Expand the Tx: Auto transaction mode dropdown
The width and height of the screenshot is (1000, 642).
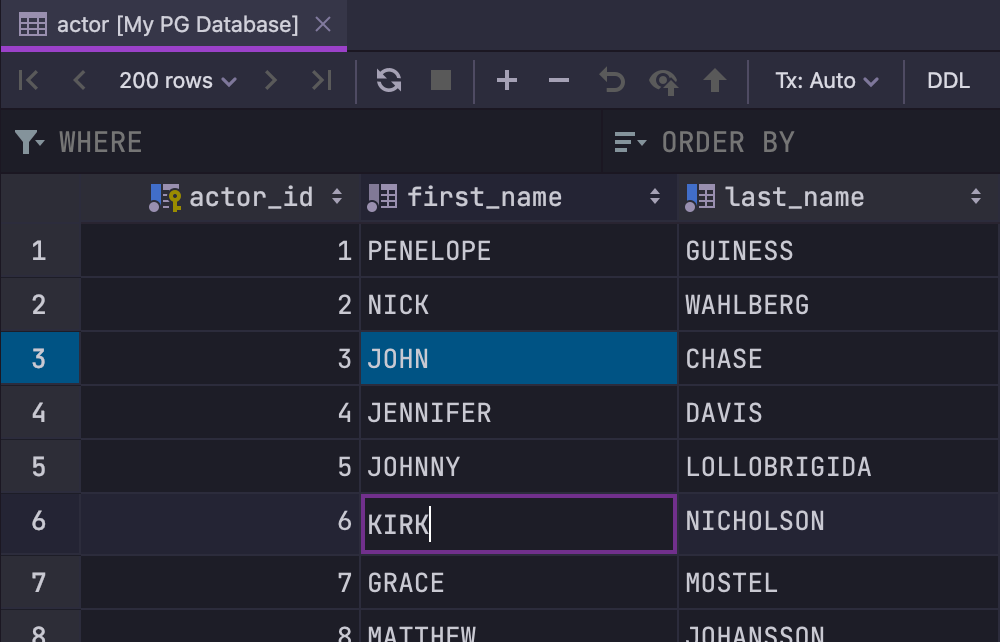click(x=826, y=81)
